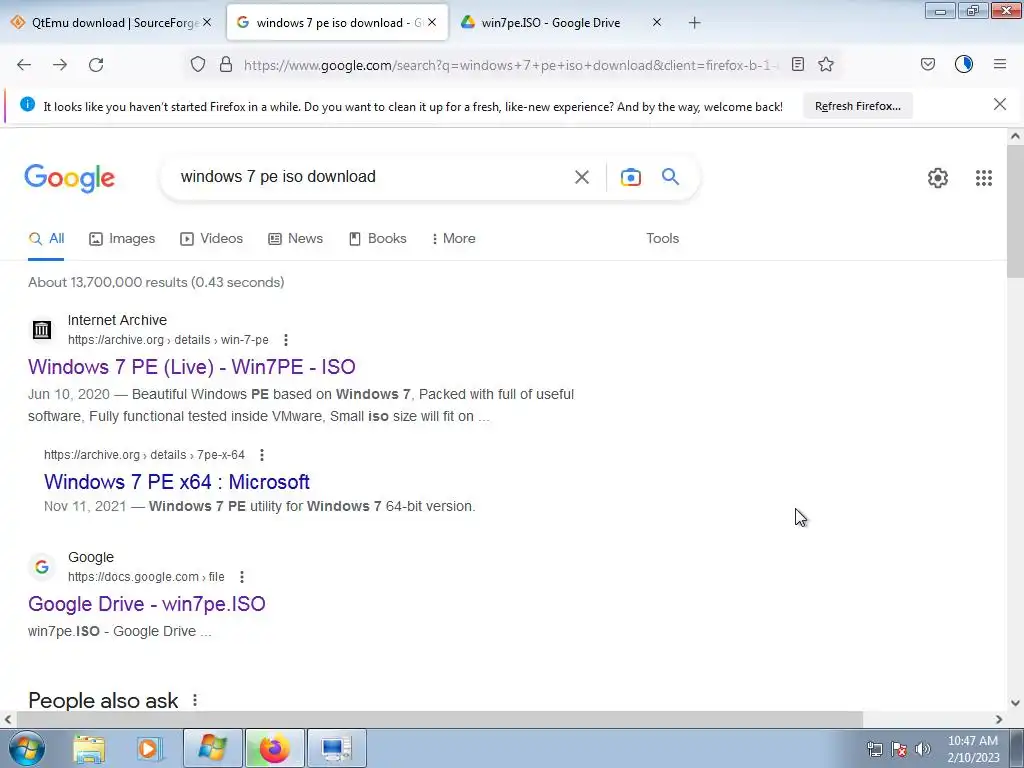Bookmark this page with the star icon
The width and height of the screenshot is (1024, 768).
tap(826, 64)
